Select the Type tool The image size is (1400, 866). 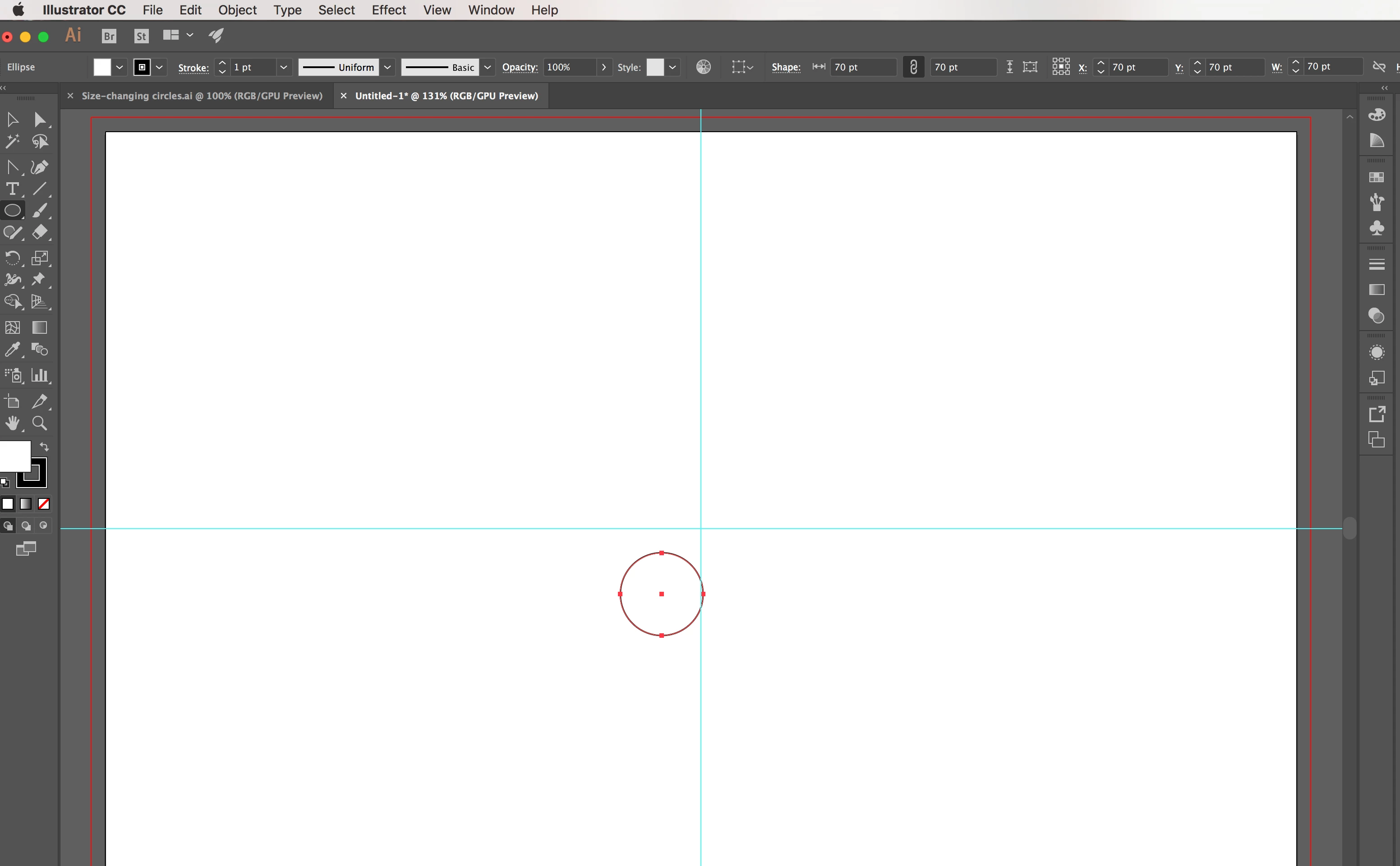coord(12,189)
